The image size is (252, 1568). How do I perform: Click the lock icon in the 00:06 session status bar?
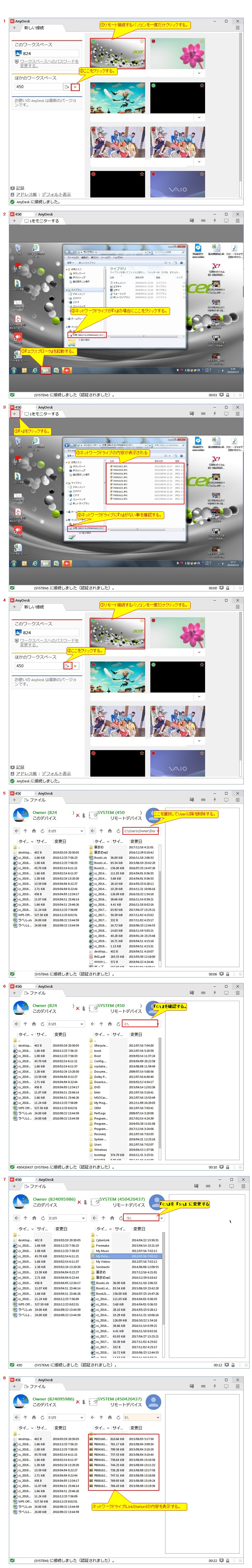pos(227,974)
